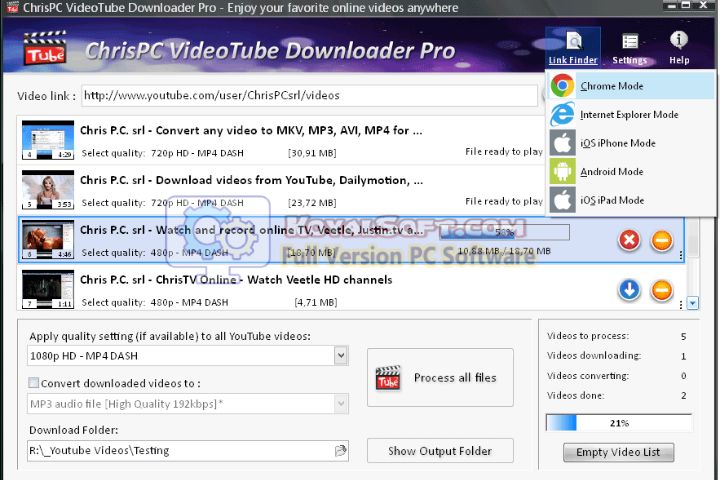Click the Process all files button
This screenshot has width=720, height=480.
[x=440, y=378]
